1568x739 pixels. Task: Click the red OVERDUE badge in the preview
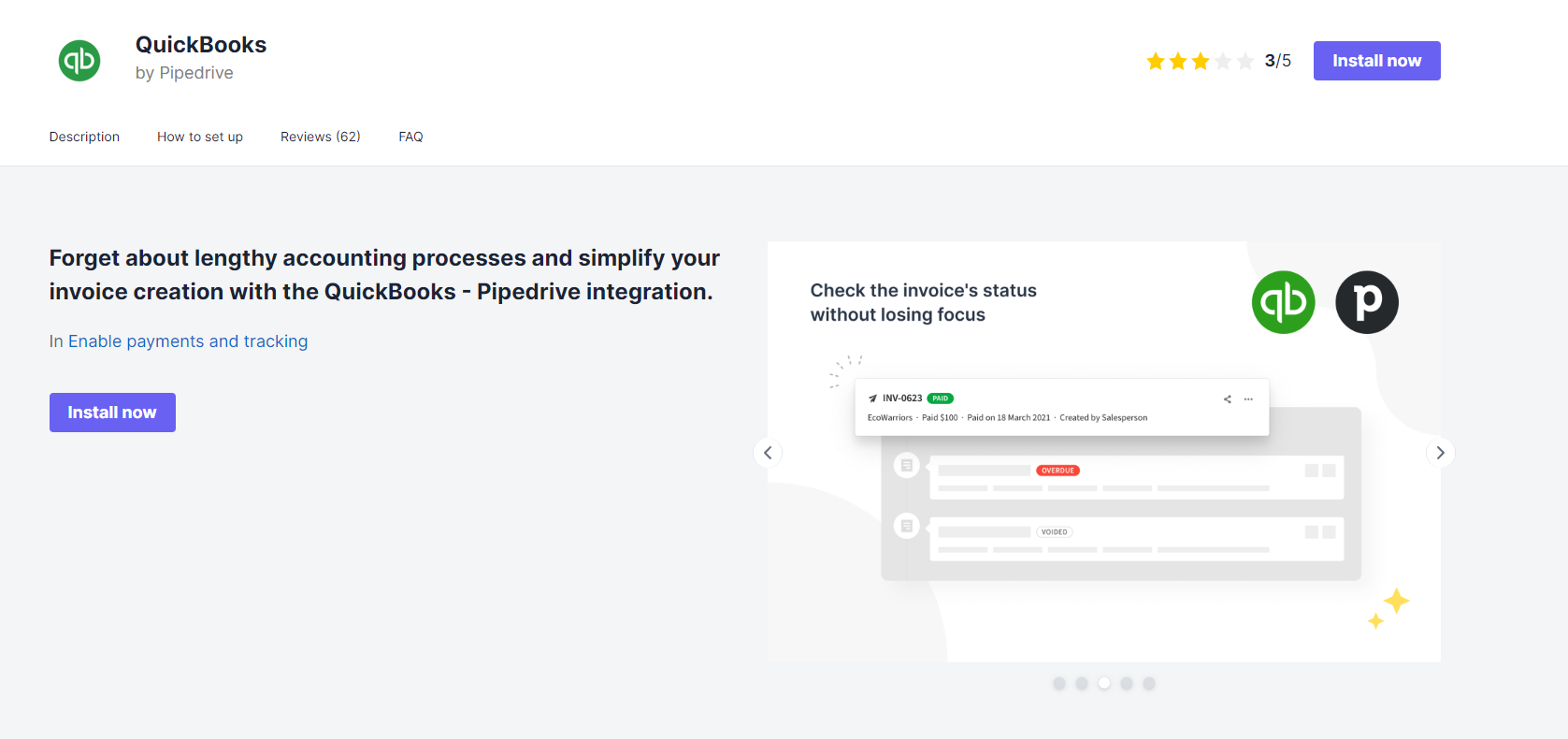(x=1057, y=470)
